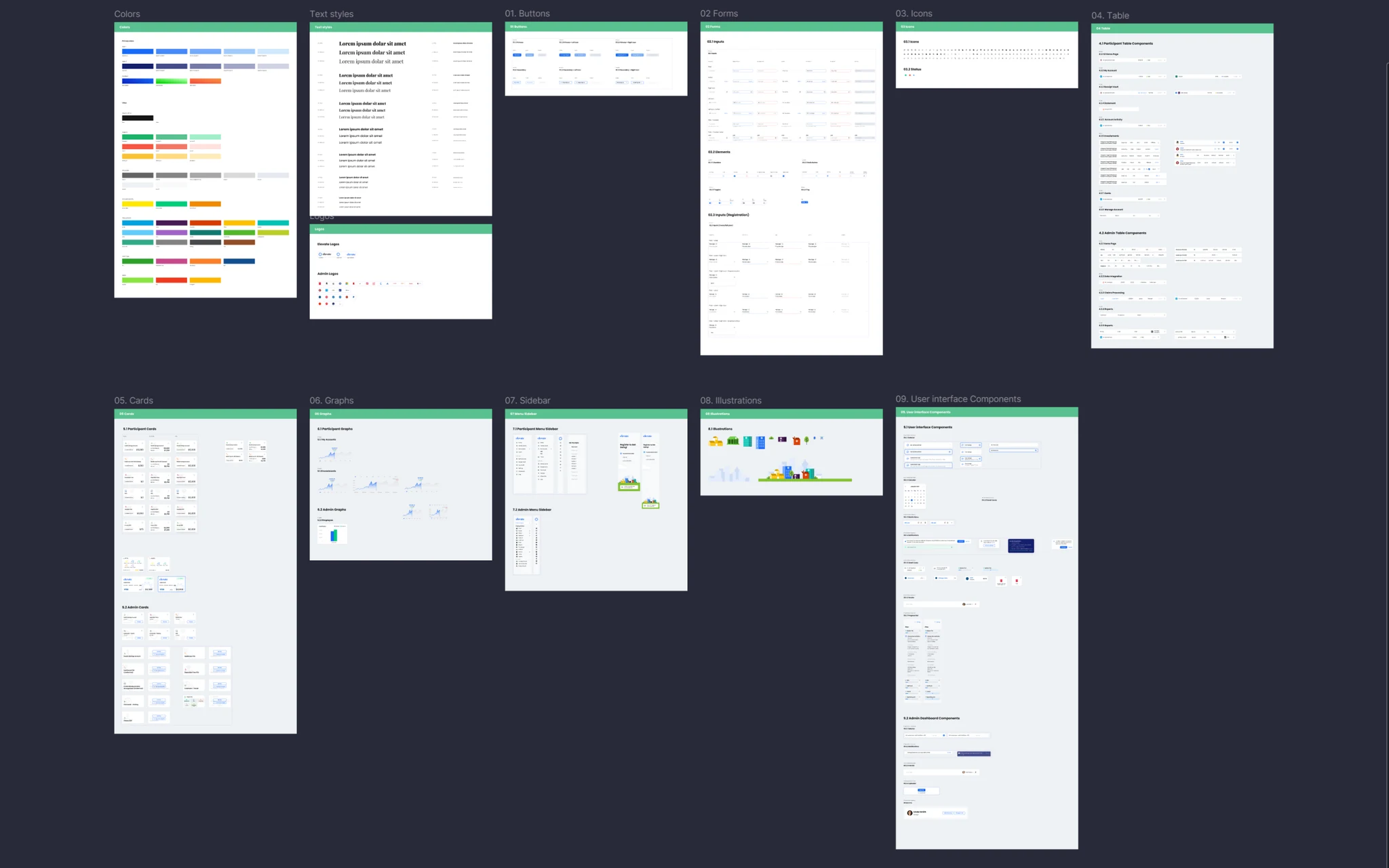Pick the black color swatch
This screenshot has width=1389, height=868.
click(x=138, y=118)
